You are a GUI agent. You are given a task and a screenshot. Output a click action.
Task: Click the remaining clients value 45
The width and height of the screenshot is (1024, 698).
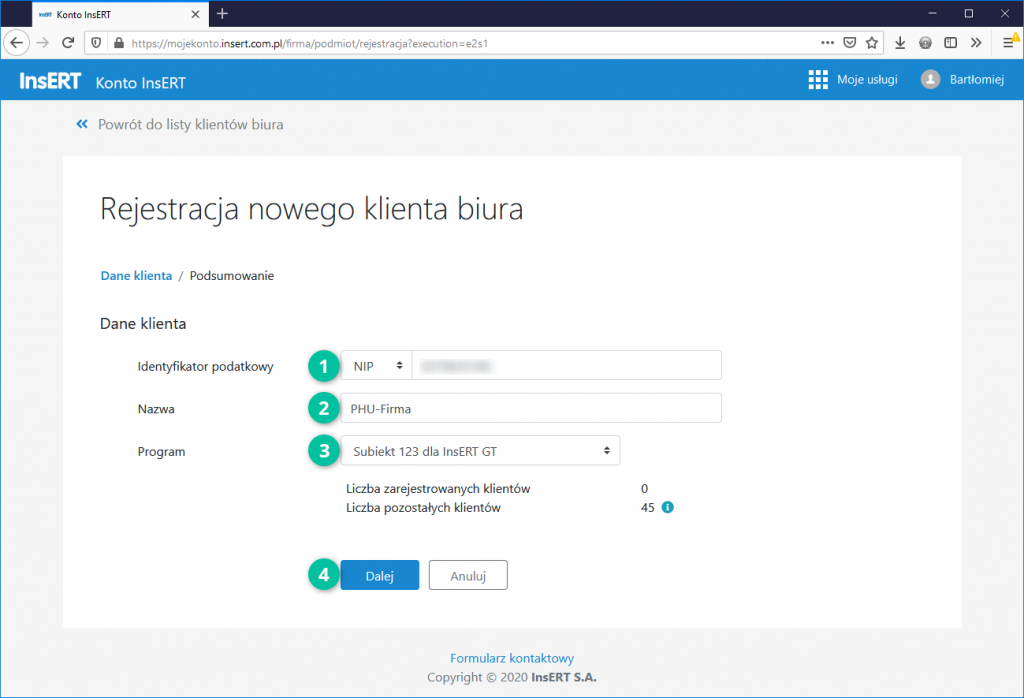tap(647, 507)
